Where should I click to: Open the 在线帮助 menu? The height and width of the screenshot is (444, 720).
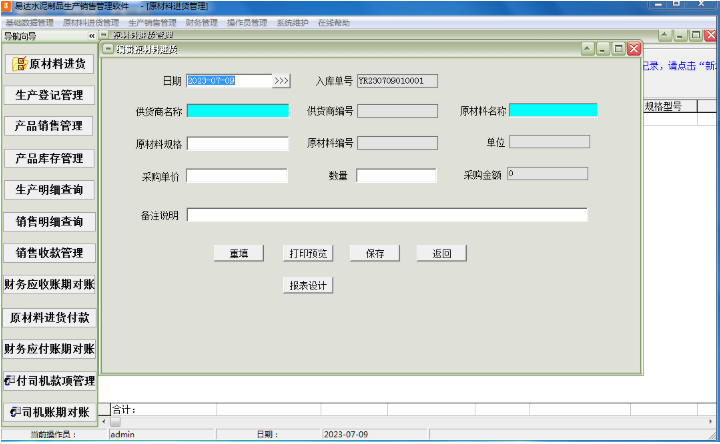click(334, 22)
